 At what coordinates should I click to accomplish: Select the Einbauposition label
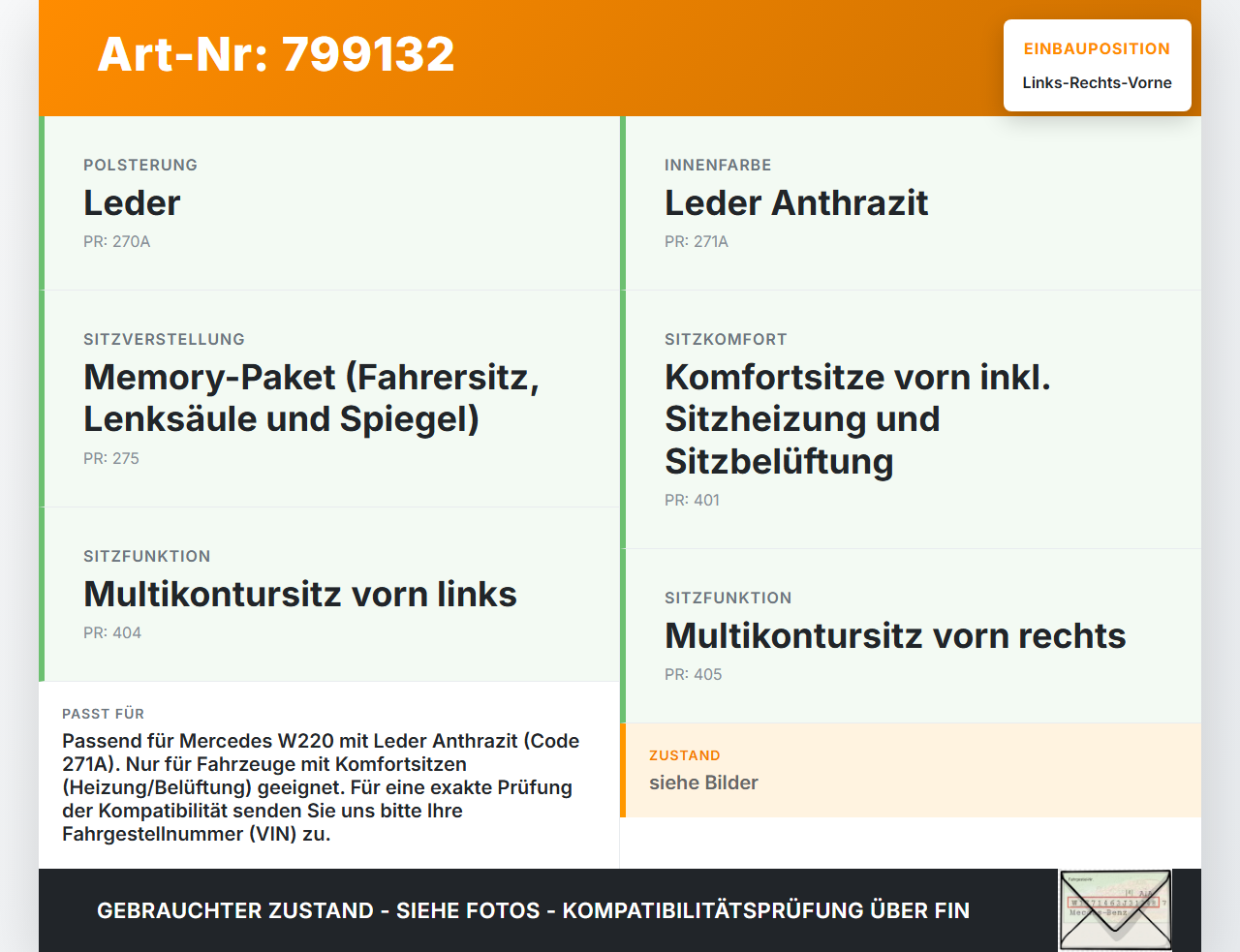coord(1097,48)
